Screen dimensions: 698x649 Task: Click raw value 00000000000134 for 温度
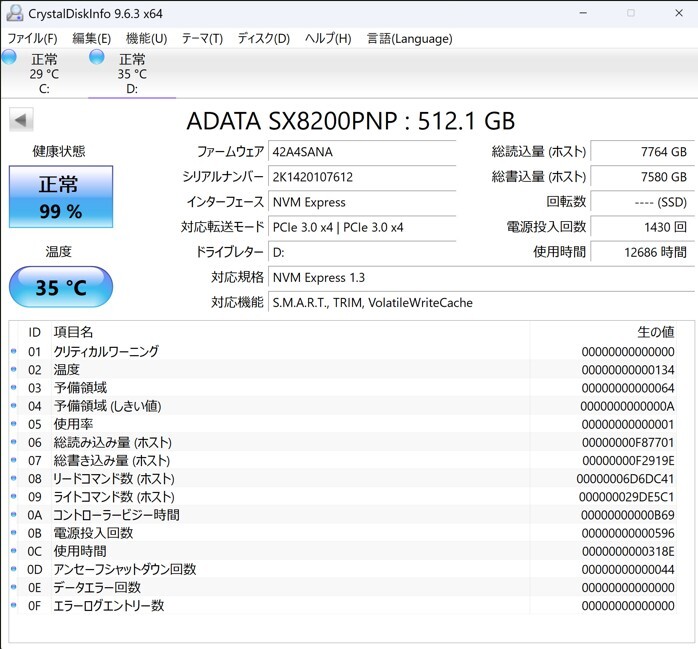(628, 369)
